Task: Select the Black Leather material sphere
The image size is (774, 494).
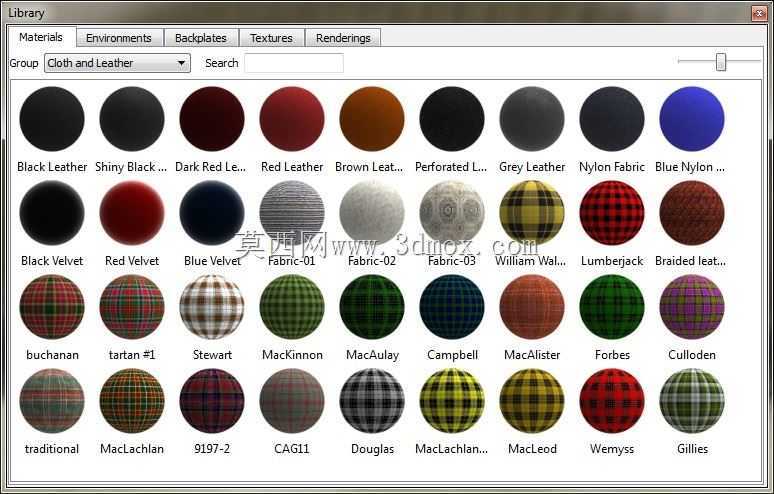Action: (x=52, y=119)
